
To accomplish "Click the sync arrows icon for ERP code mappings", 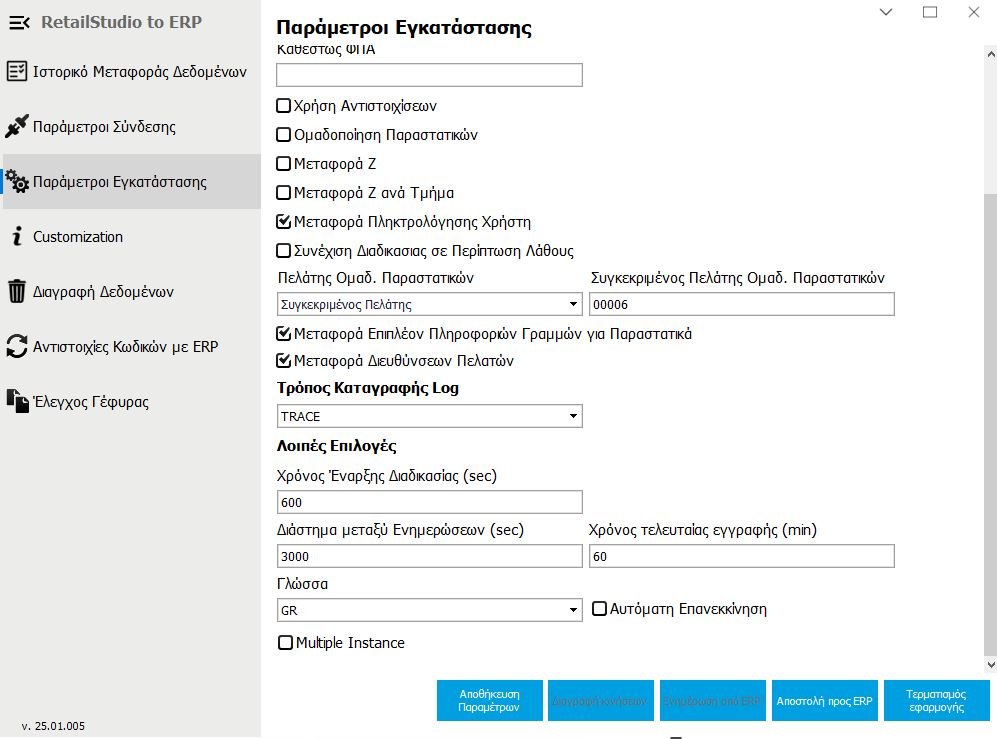I will pos(17,347).
